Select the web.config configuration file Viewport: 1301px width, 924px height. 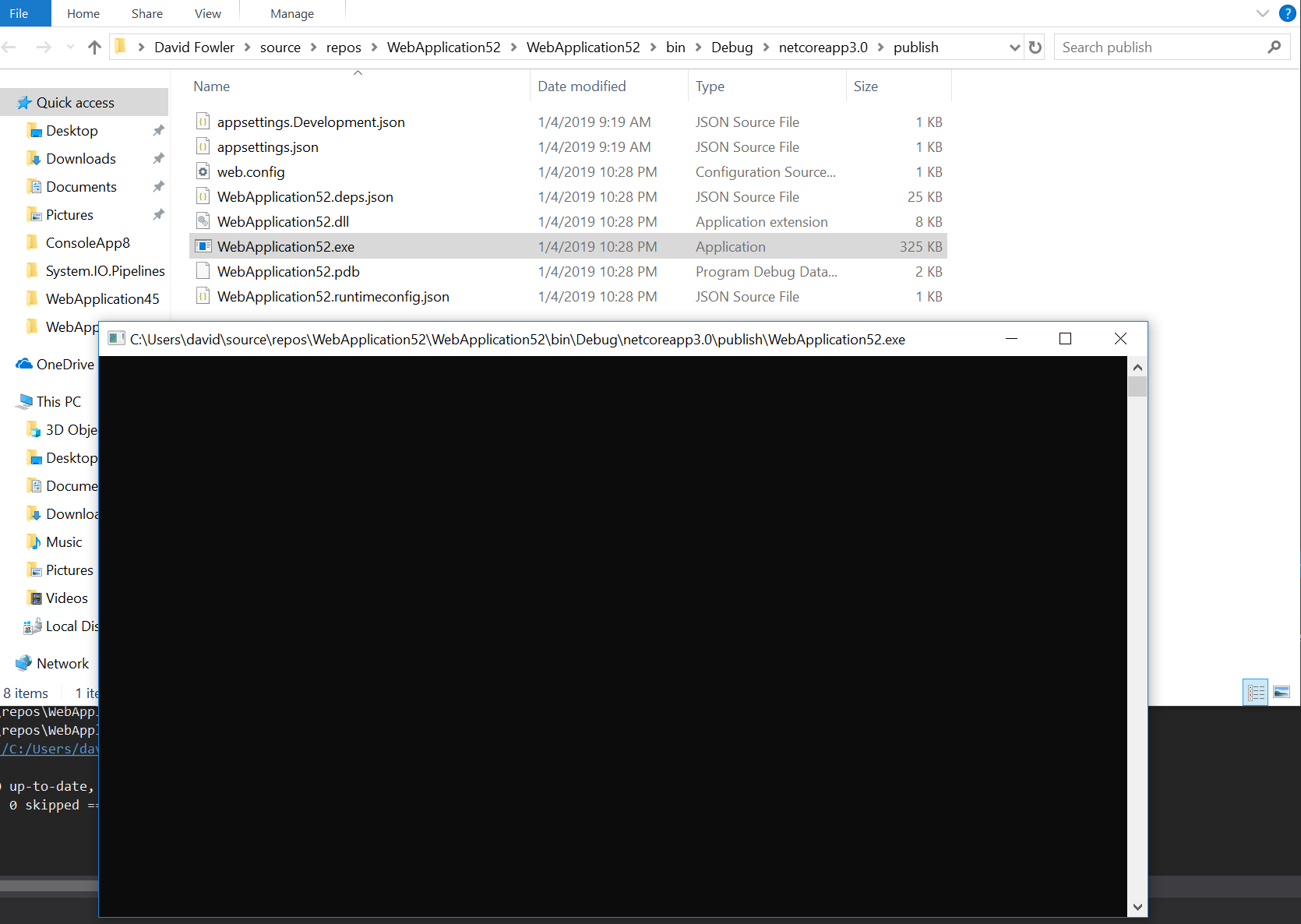click(251, 171)
